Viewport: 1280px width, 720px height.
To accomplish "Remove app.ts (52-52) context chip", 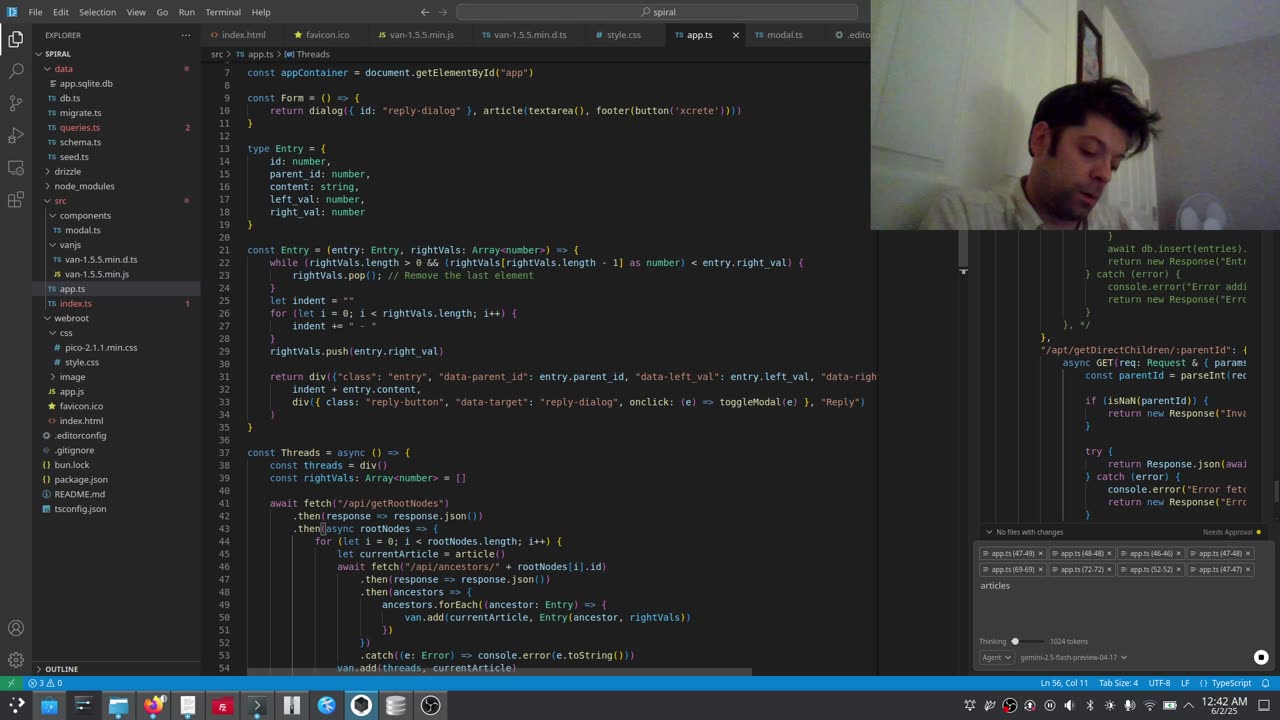I will click(x=1178, y=569).
